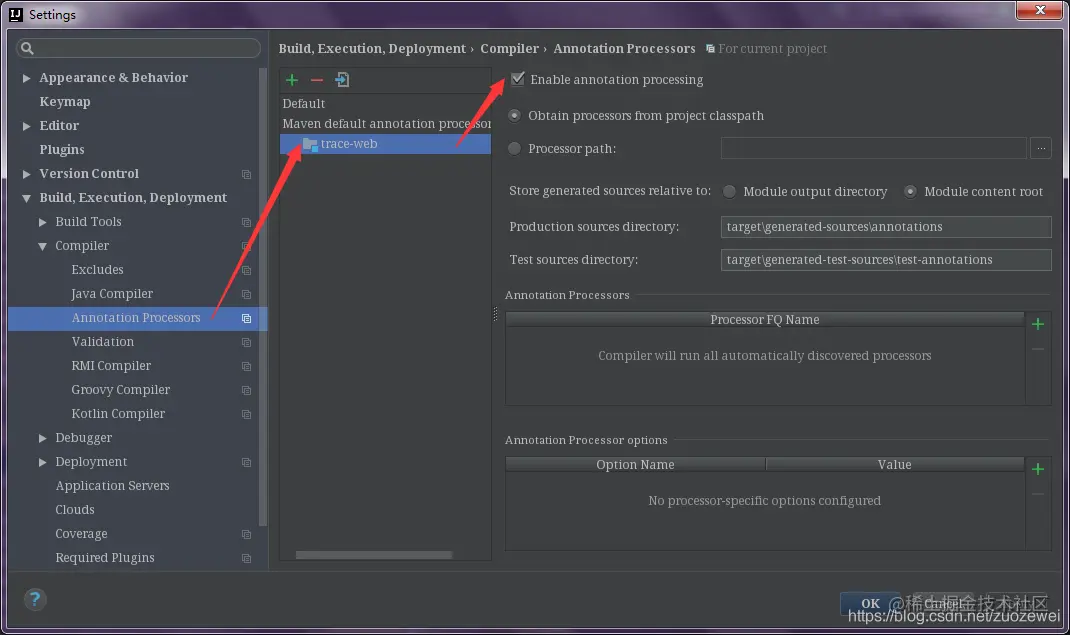
Task: Choose Module content root radio button
Action: [x=910, y=192]
